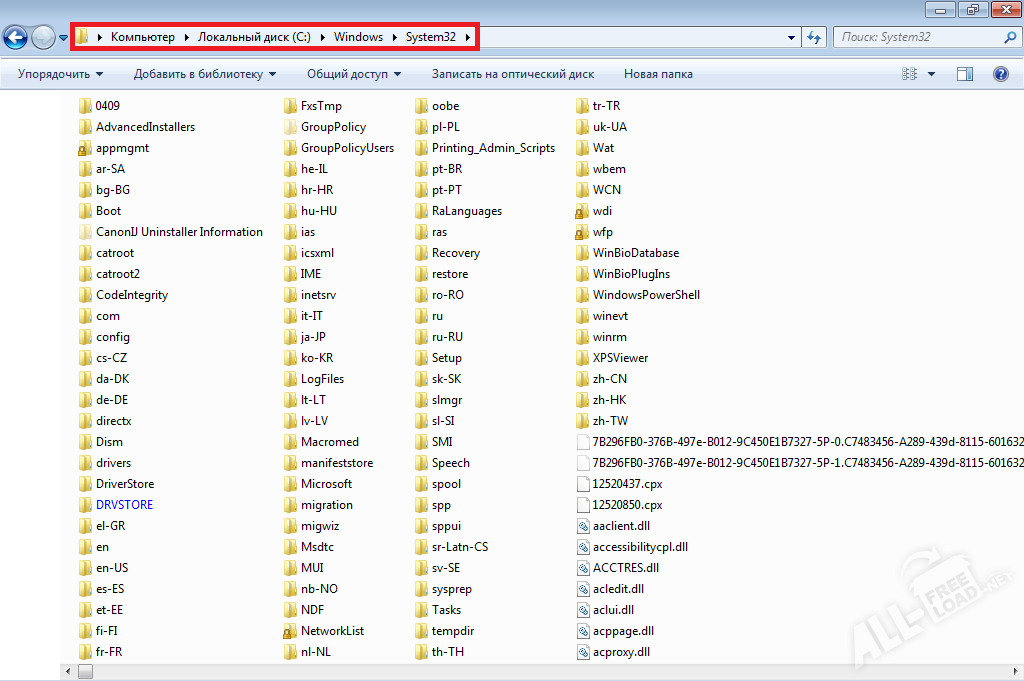Image resolution: width=1024 pixels, height=681 pixels.
Task: Click the Windows breadcrumb segment
Action: click(358, 38)
